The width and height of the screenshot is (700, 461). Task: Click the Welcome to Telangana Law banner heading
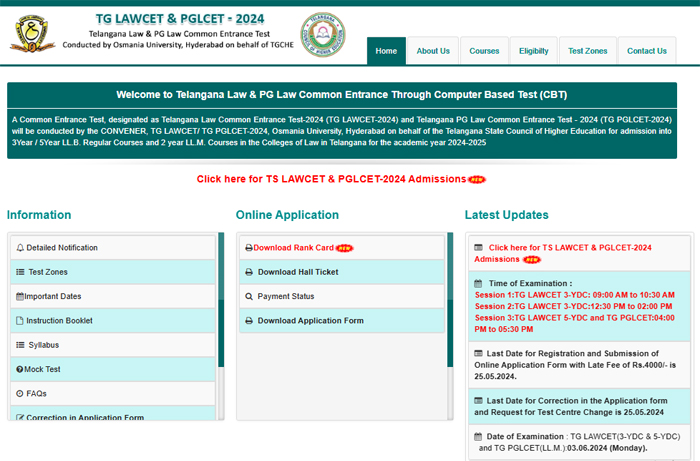coord(342,95)
